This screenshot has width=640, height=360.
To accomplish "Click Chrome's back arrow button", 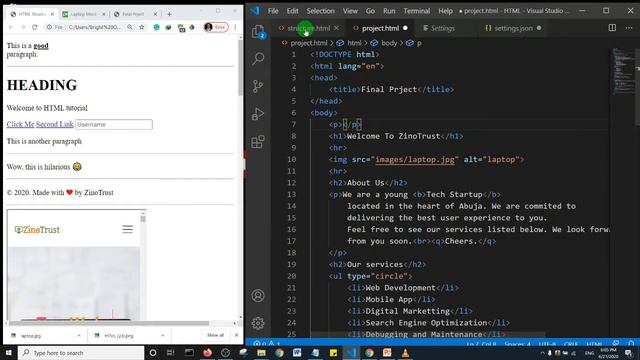I will coord(11,27).
